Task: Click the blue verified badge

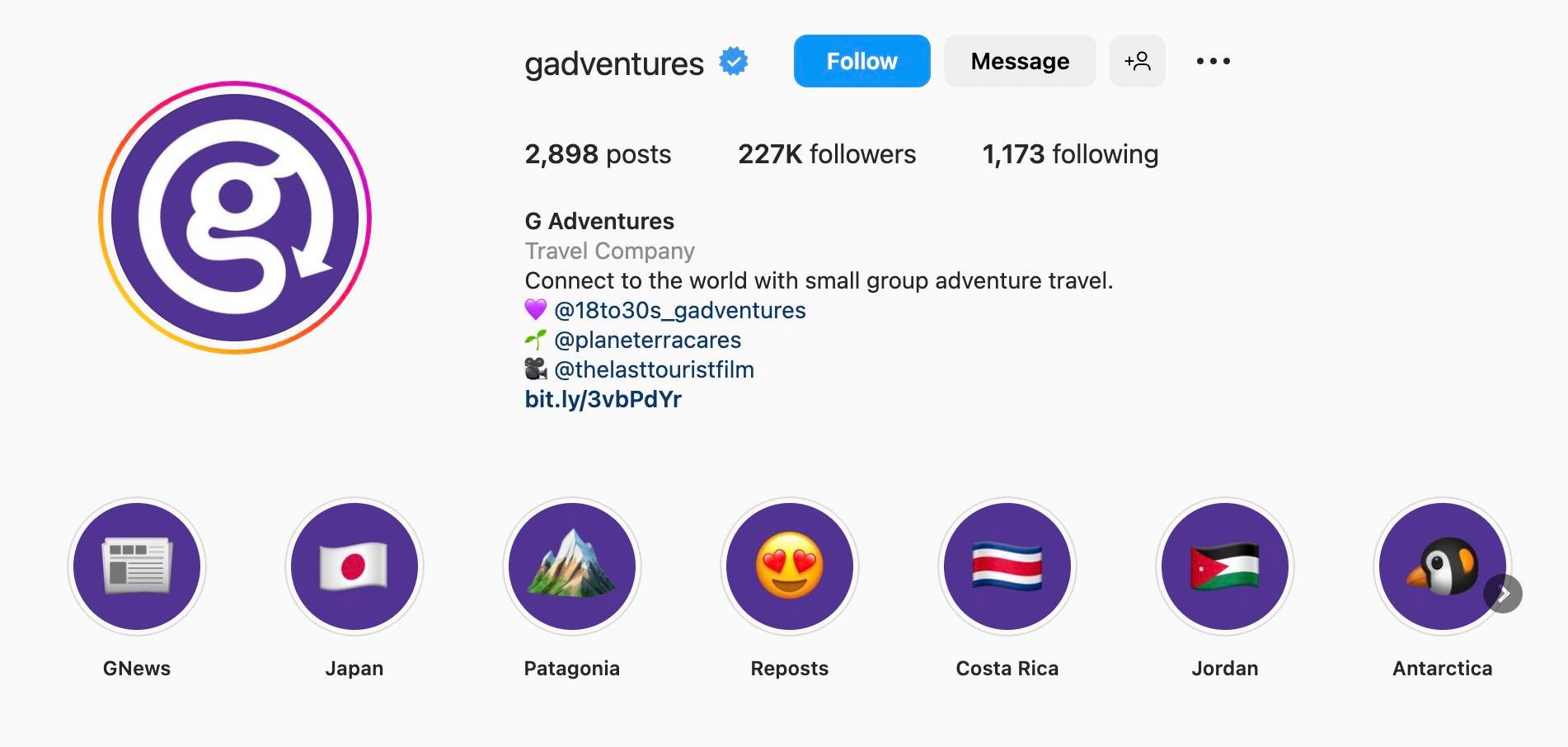Action: [x=734, y=61]
